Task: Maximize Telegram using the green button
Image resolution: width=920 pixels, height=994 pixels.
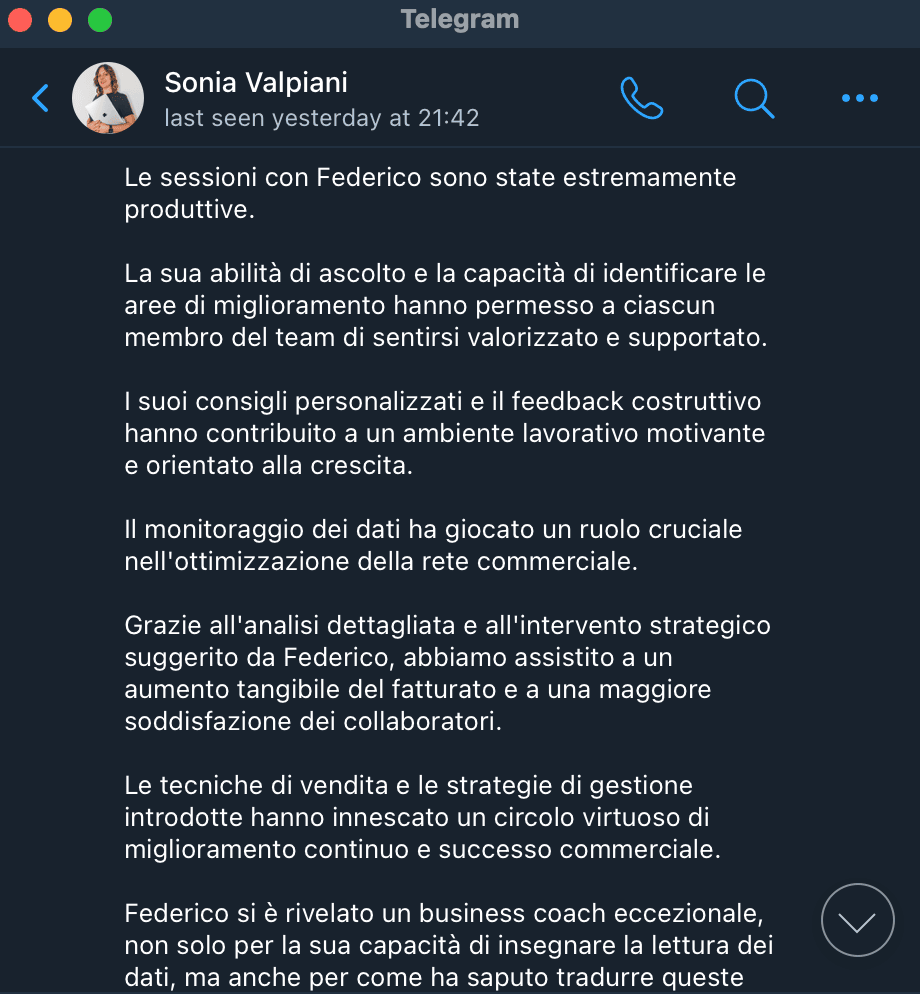Action: (x=100, y=20)
